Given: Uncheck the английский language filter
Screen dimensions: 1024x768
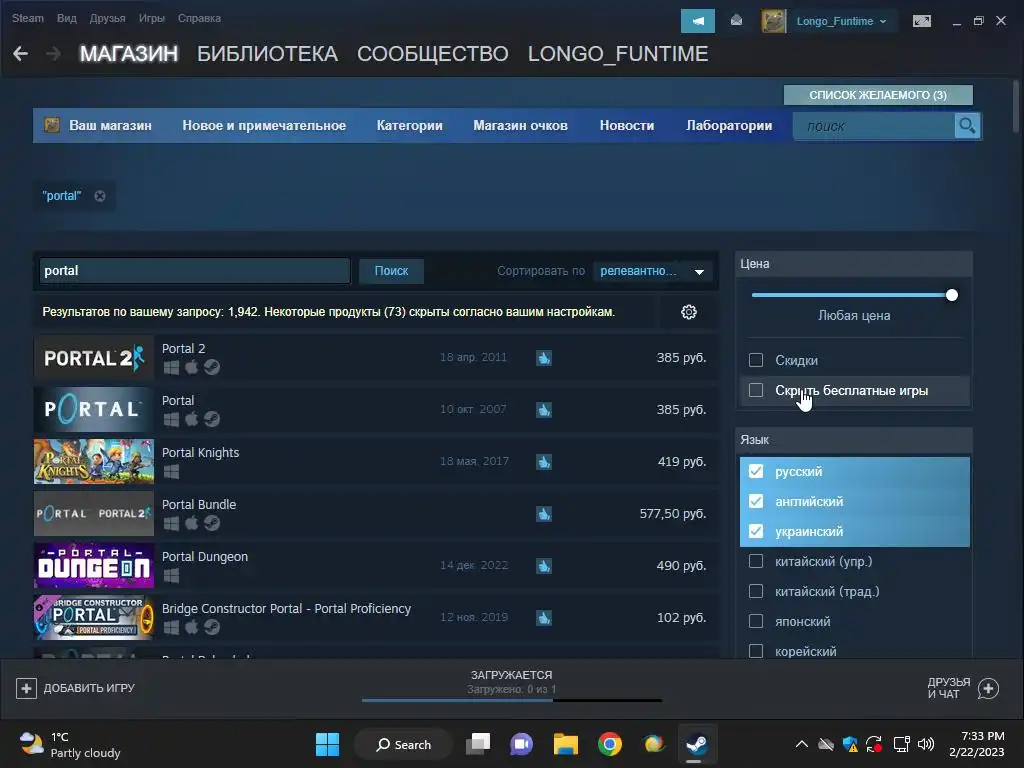Looking at the screenshot, I should tap(756, 501).
